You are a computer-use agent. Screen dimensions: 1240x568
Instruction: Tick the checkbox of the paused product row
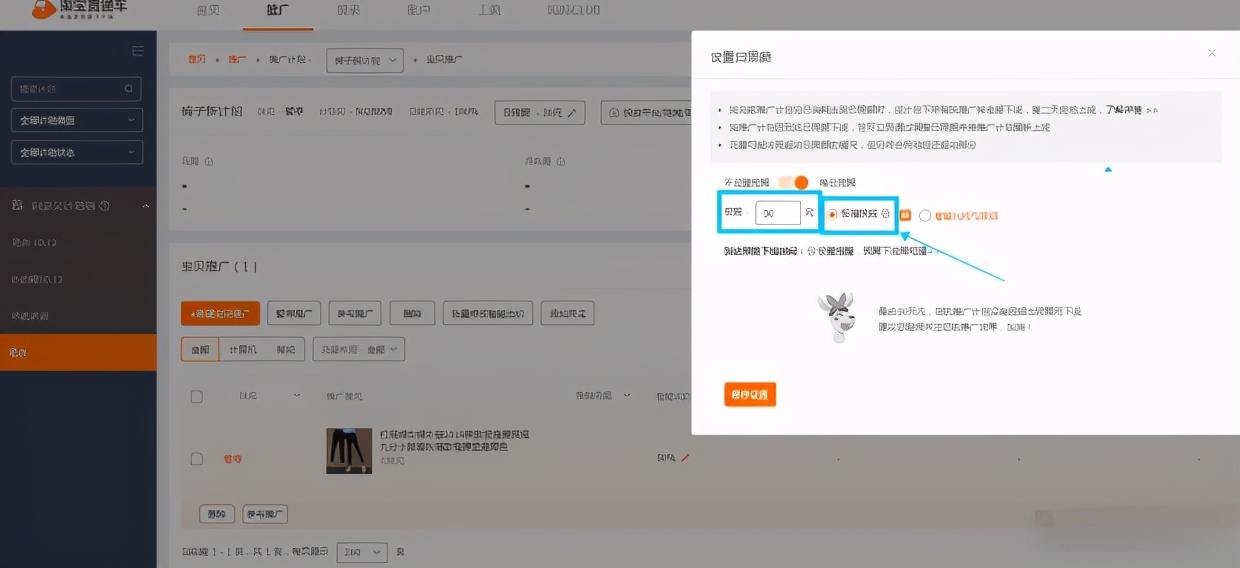click(196, 459)
